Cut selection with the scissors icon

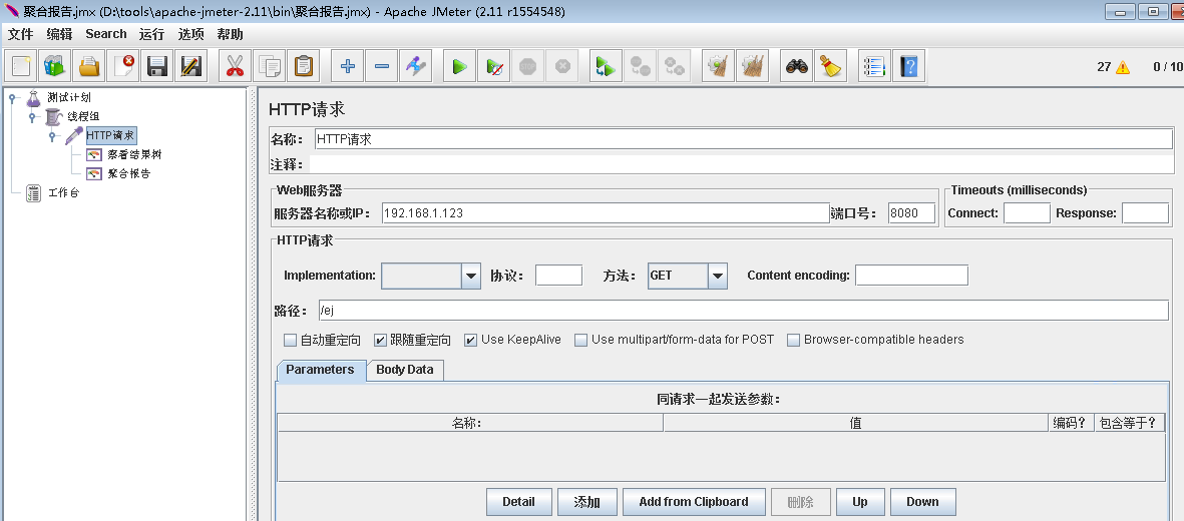pos(235,66)
